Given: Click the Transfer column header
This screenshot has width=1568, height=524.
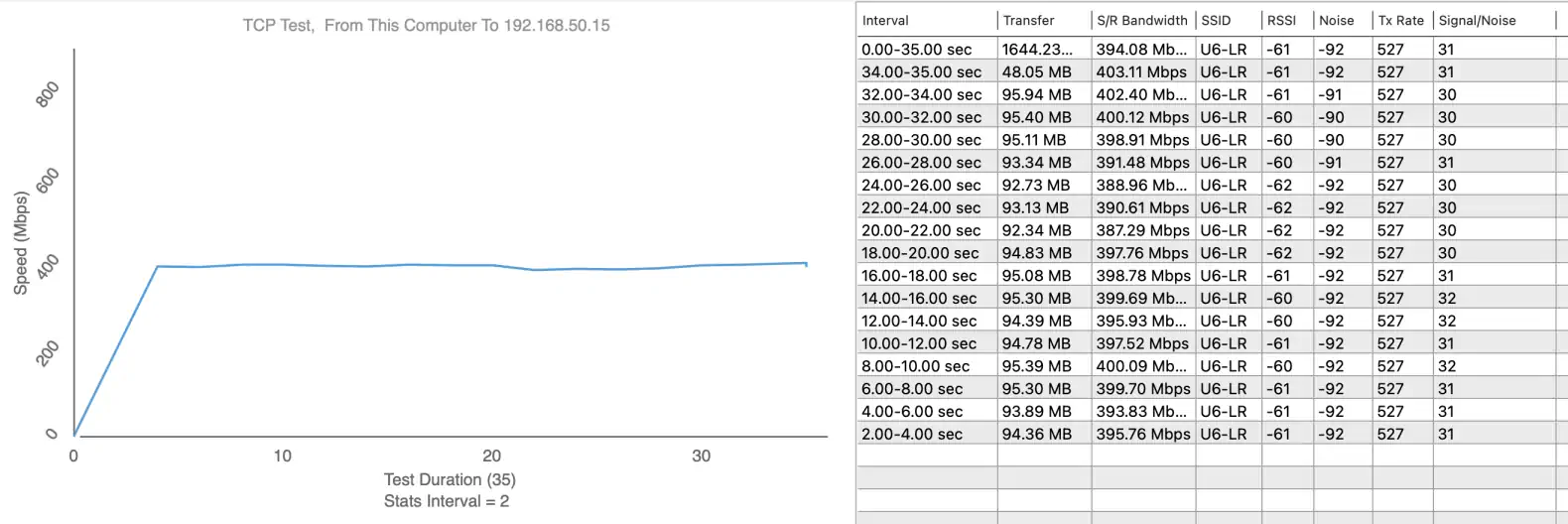Looking at the screenshot, I should (1028, 20).
